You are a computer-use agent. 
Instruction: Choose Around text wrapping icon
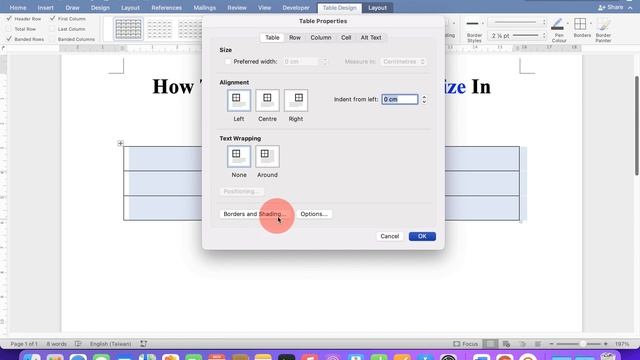tap(267, 156)
